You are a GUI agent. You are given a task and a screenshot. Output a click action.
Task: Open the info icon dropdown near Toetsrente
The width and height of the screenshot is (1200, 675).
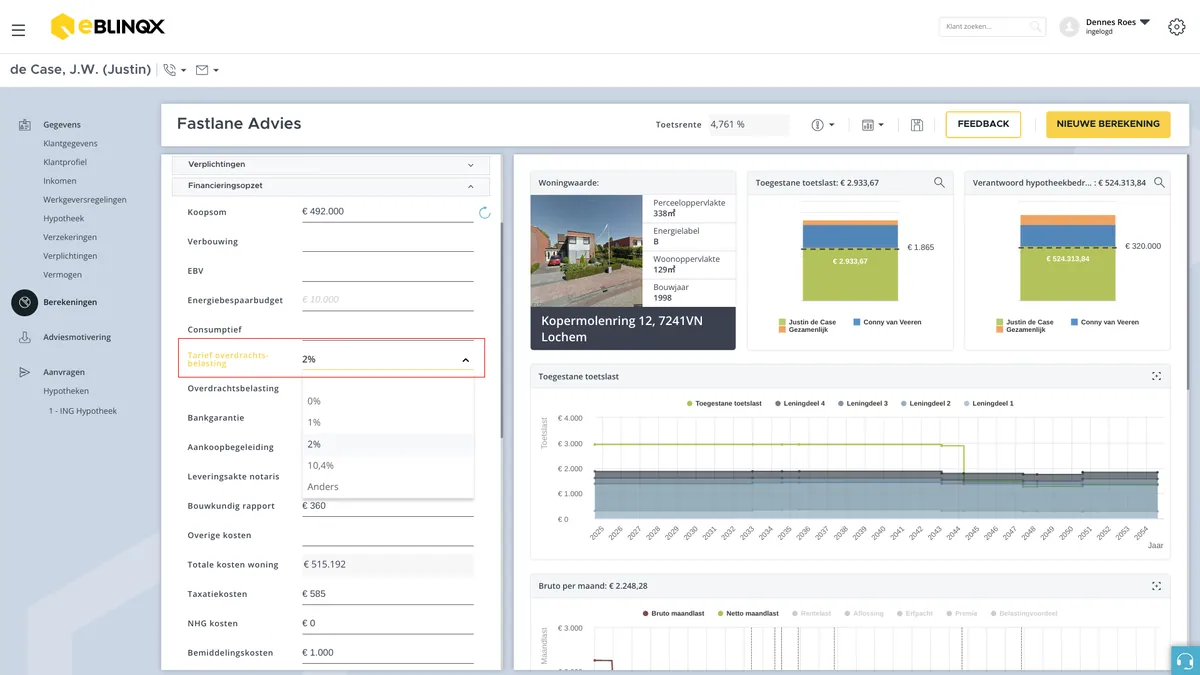[x=823, y=125]
